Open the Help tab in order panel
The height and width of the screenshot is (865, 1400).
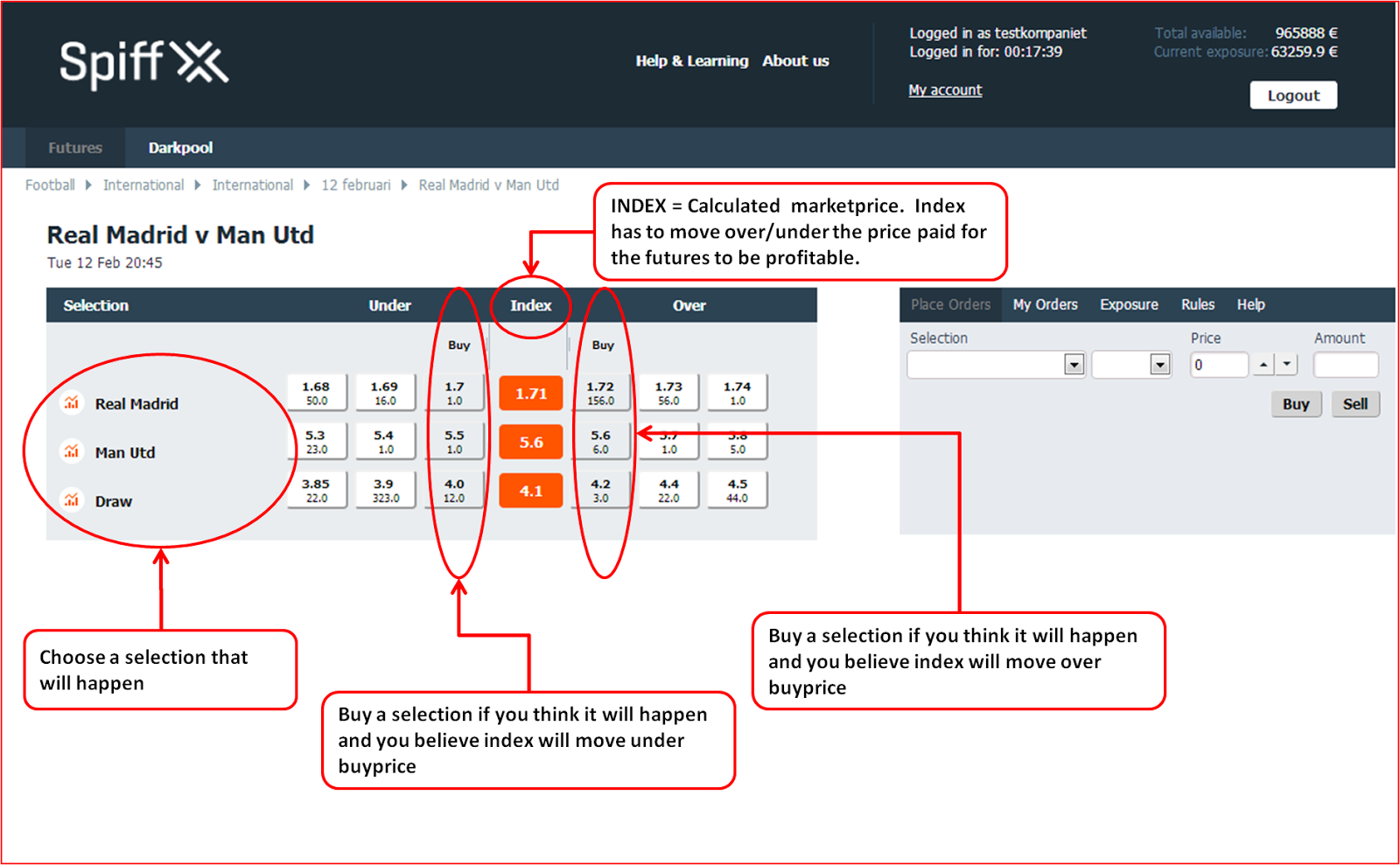coord(1251,304)
